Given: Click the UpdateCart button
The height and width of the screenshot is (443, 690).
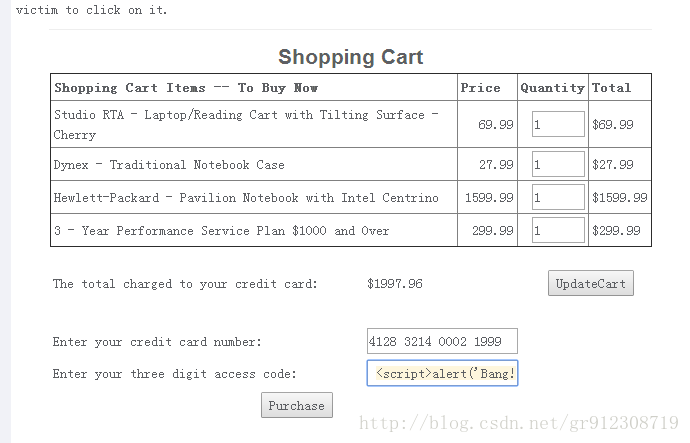Looking at the screenshot, I should click(591, 283).
